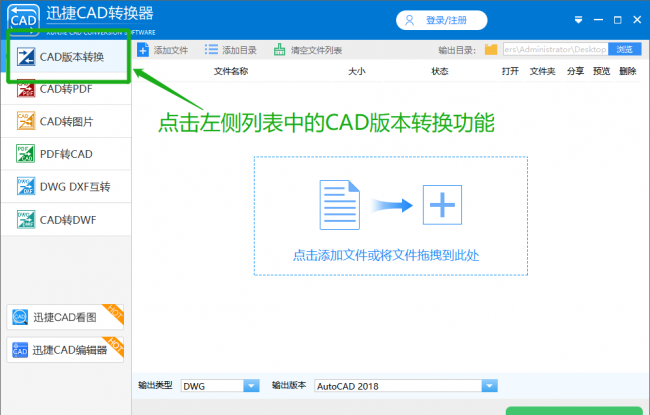The image size is (650, 415).
Task: Click the 删除 column header
Action: click(x=628, y=71)
